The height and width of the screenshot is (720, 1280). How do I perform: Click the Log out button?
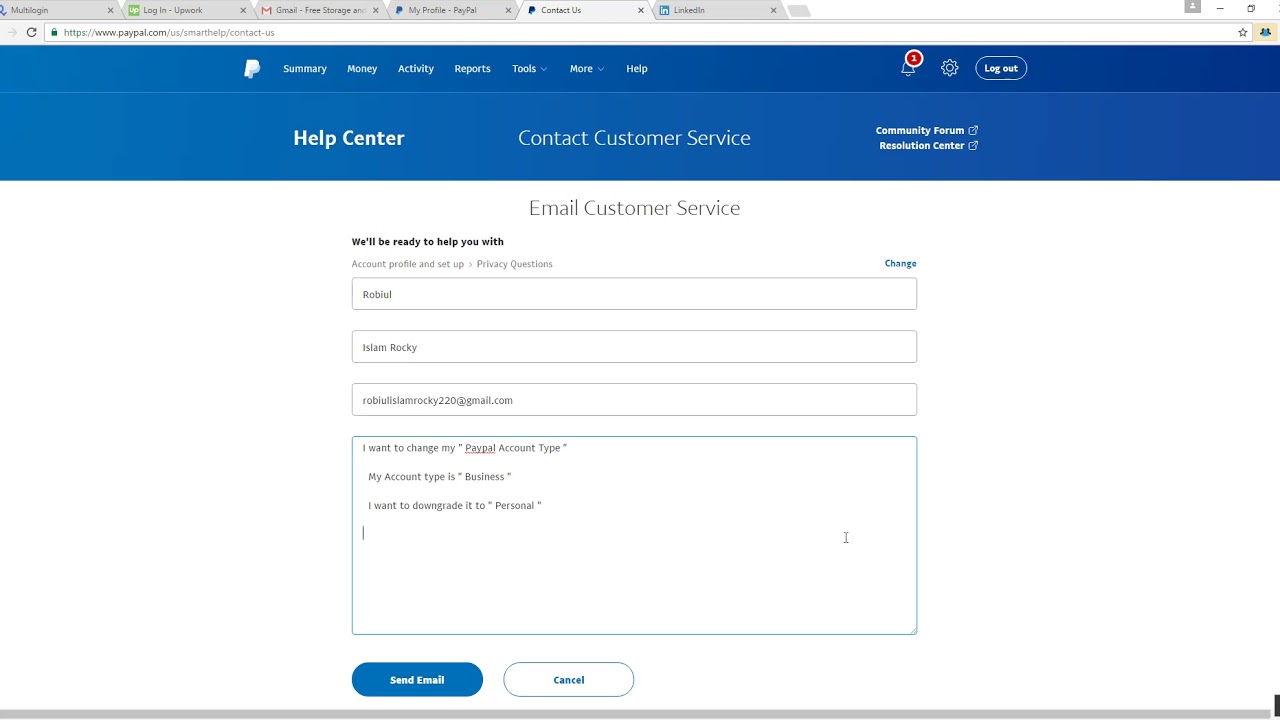1001,68
